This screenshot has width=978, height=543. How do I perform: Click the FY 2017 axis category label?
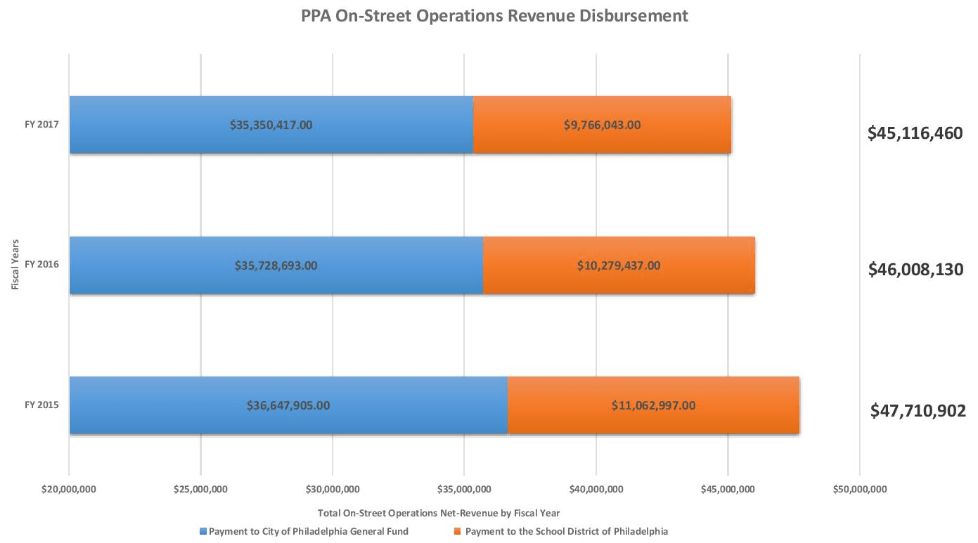[x=41, y=125]
